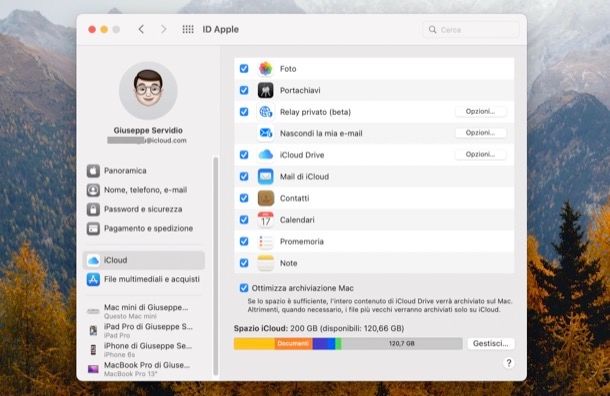Image resolution: width=610 pixels, height=396 pixels.
Task: Click the yellow storage bar segment
Action: click(254, 343)
